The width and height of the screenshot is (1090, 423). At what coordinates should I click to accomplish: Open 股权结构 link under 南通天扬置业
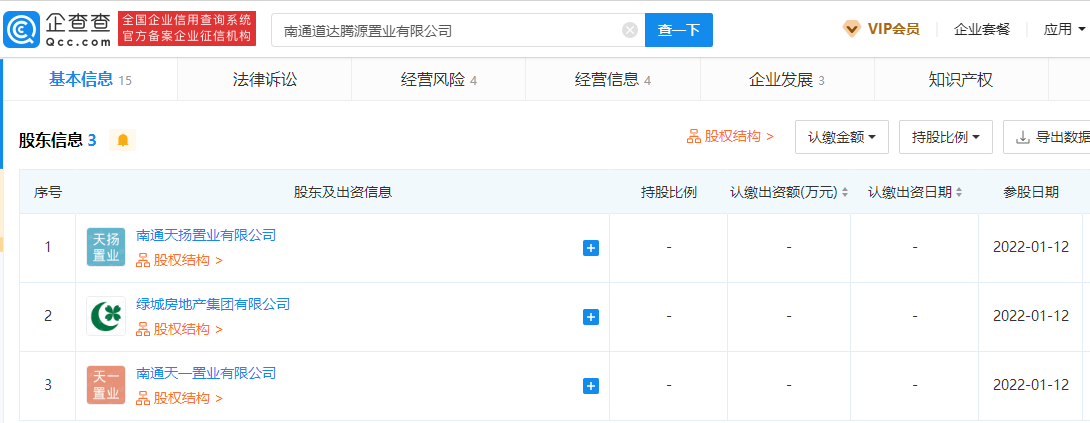pyautogui.click(x=179, y=261)
